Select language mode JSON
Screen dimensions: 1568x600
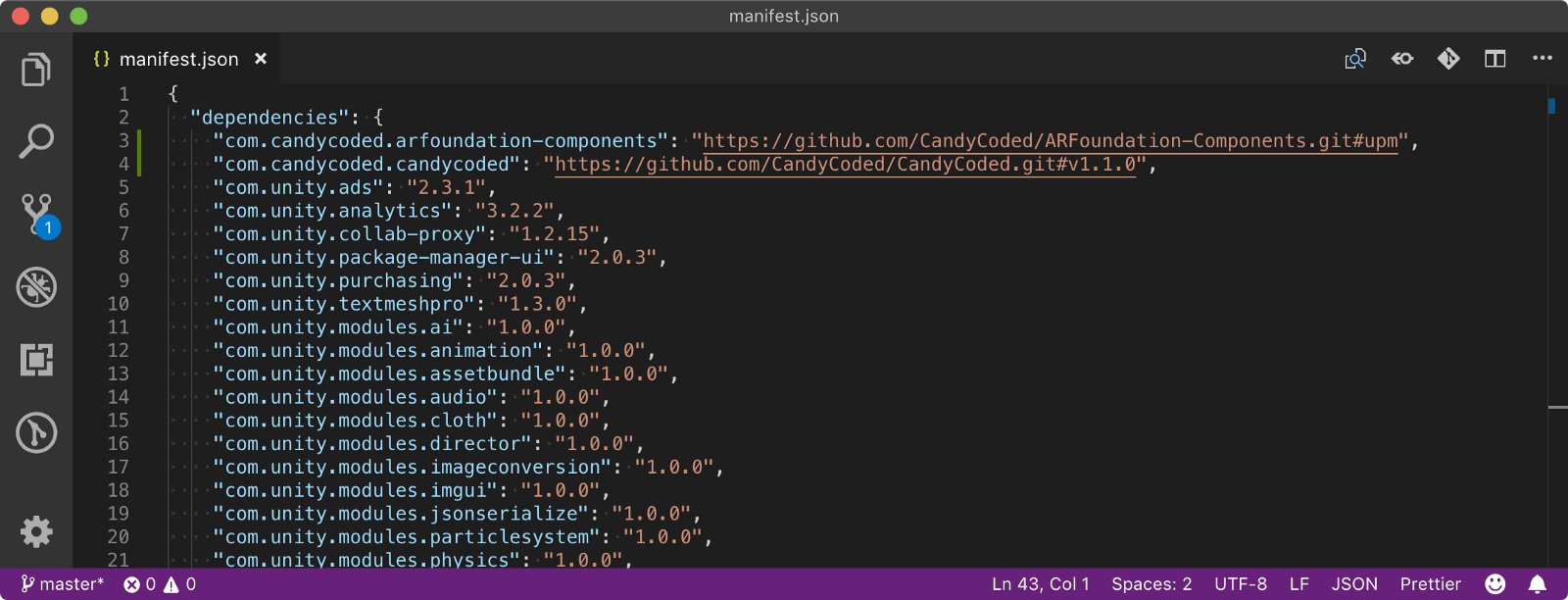pos(1354,584)
